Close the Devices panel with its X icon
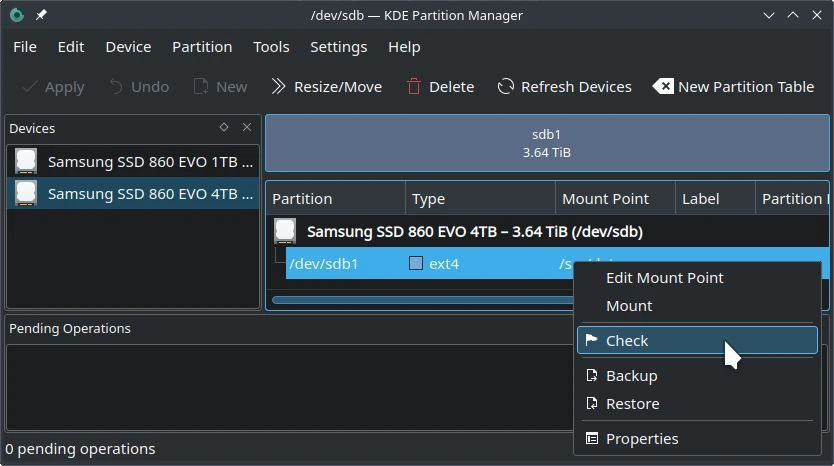 248,128
